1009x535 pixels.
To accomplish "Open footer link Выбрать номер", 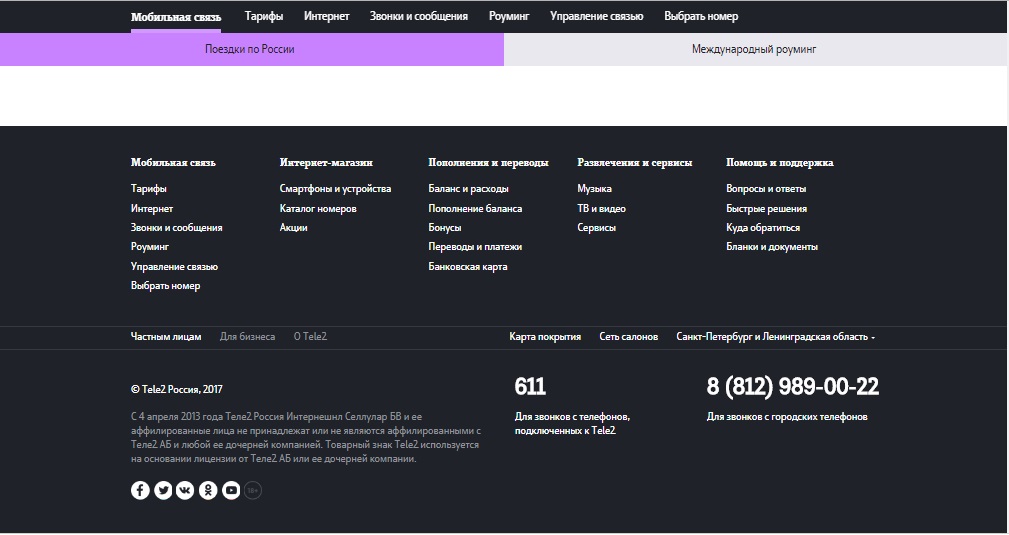I will (165, 286).
